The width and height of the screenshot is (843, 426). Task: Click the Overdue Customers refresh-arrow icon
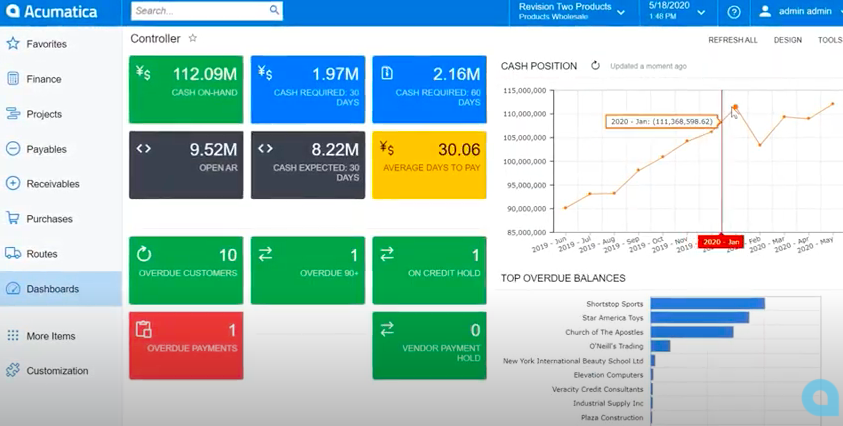[x=144, y=254]
